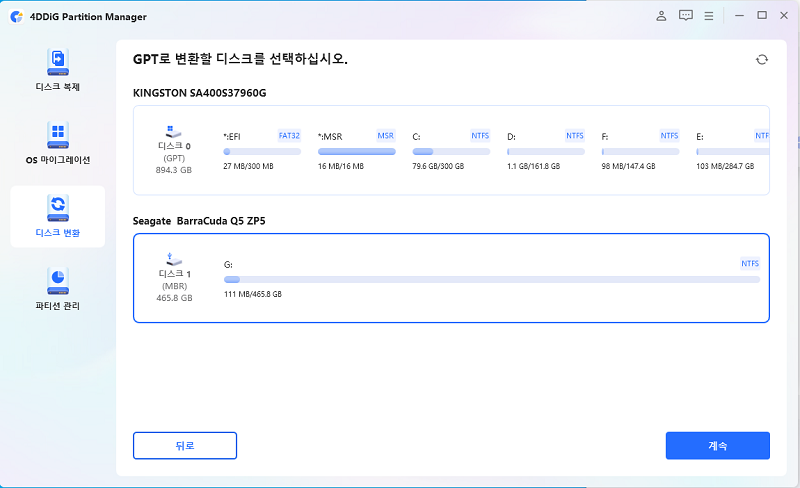
Task: Maximize the Partition Manager window
Action: 762,15
